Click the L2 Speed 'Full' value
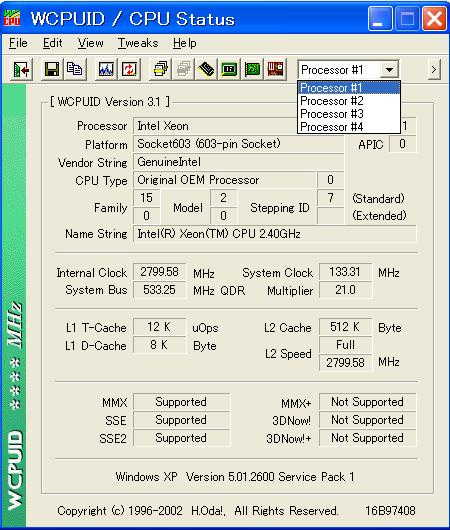The height and width of the screenshot is (530, 450). click(345, 345)
